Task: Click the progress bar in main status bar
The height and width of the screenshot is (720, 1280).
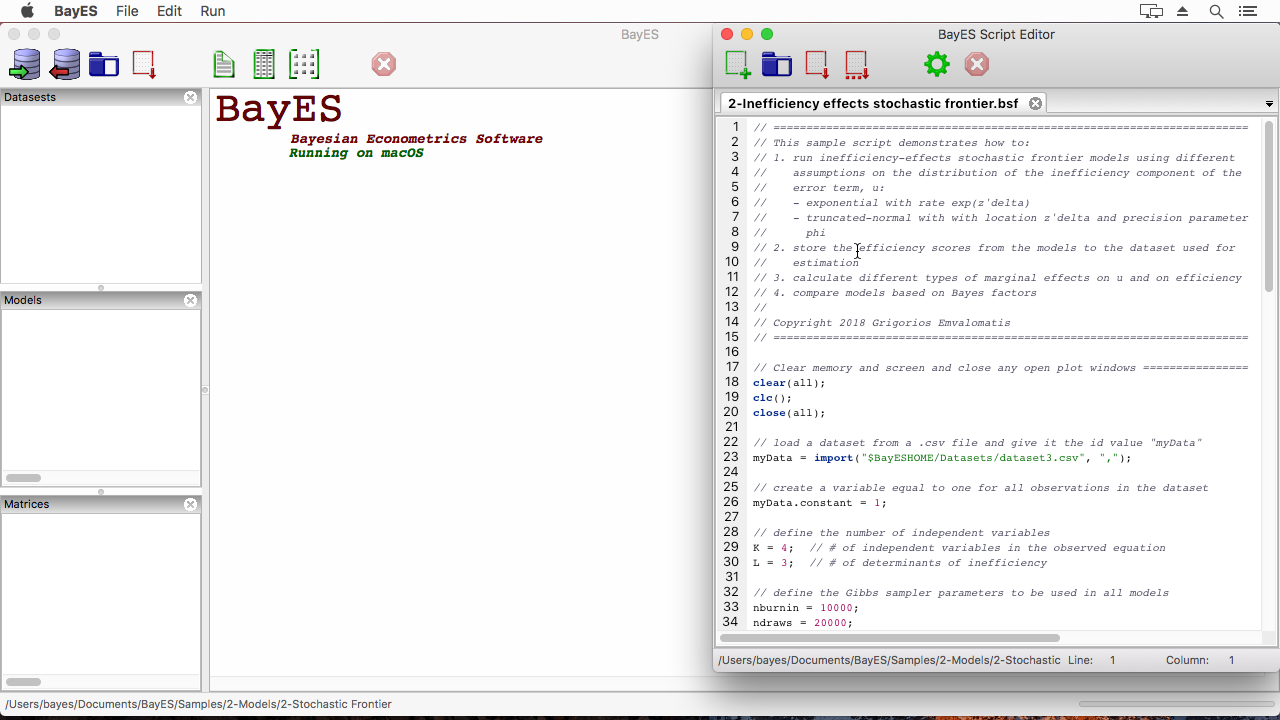Action: point(1176,704)
